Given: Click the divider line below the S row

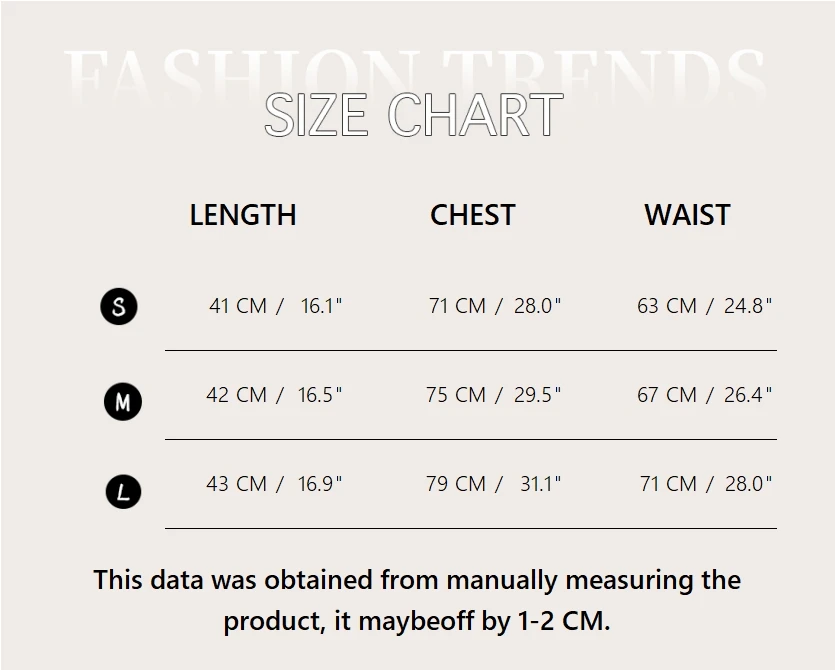Looking at the screenshot, I should (470, 350).
